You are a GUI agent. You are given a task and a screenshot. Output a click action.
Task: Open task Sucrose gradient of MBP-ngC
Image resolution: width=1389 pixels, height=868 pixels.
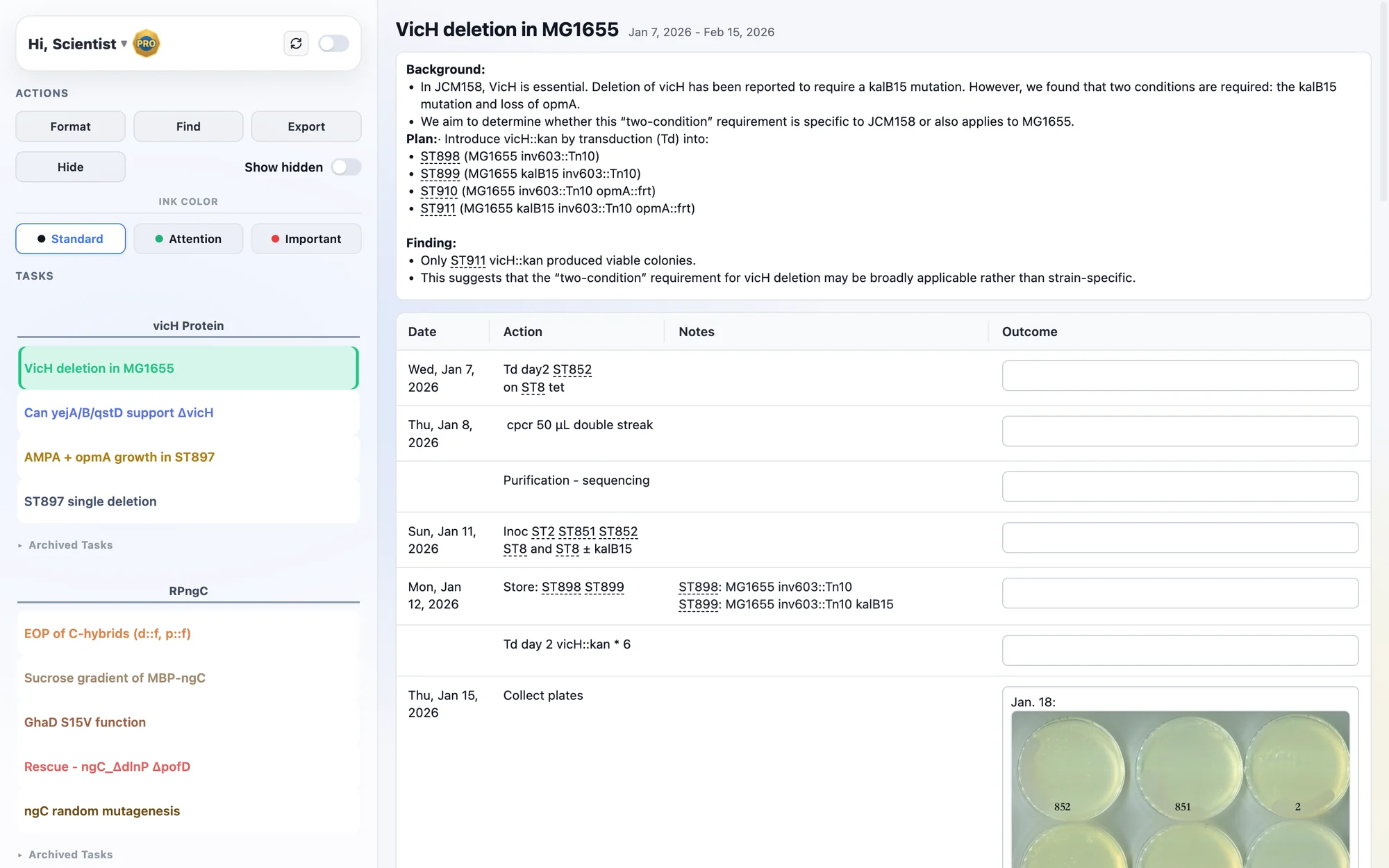pyautogui.click(x=188, y=678)
